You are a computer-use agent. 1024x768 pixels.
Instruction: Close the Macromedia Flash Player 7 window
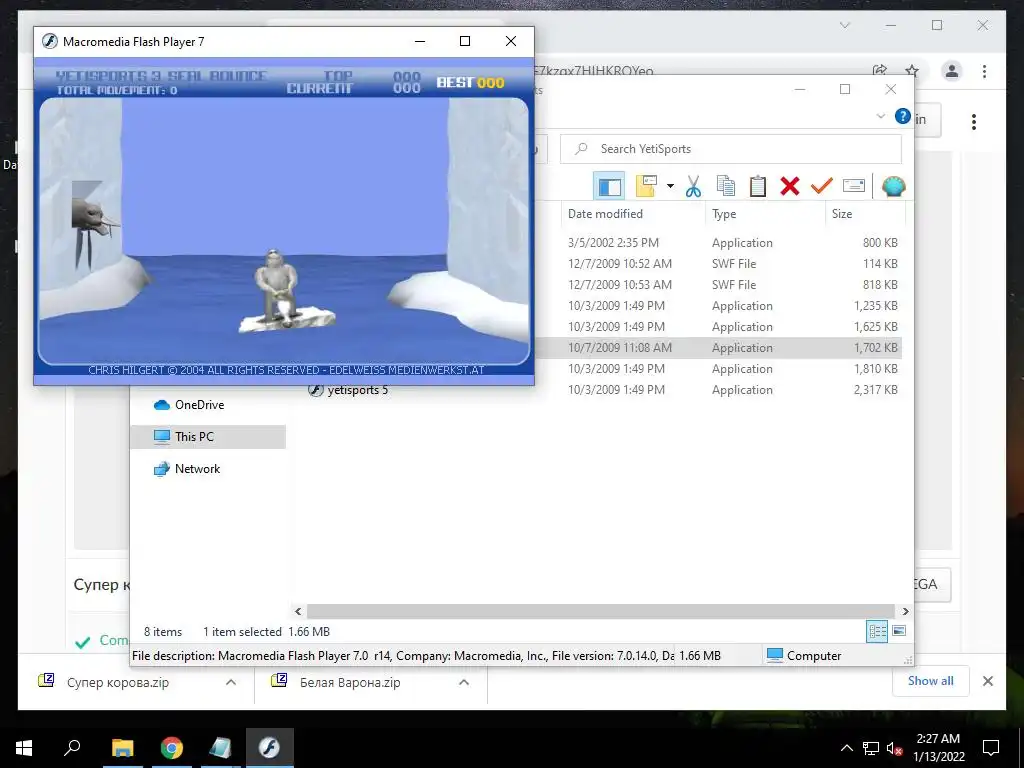tap(511, 42)
